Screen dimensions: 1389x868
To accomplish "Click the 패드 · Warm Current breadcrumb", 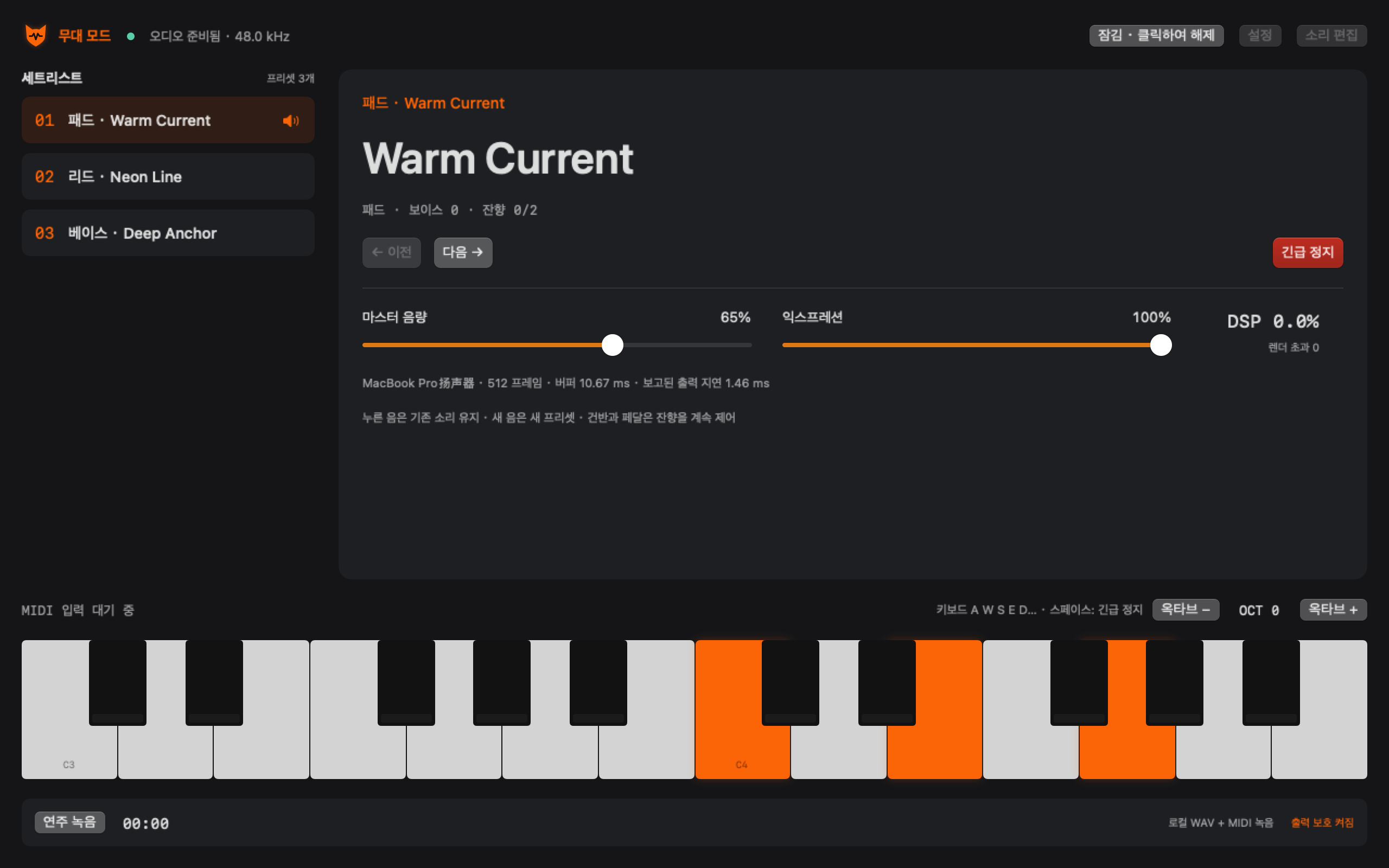I will pos(434,103).
